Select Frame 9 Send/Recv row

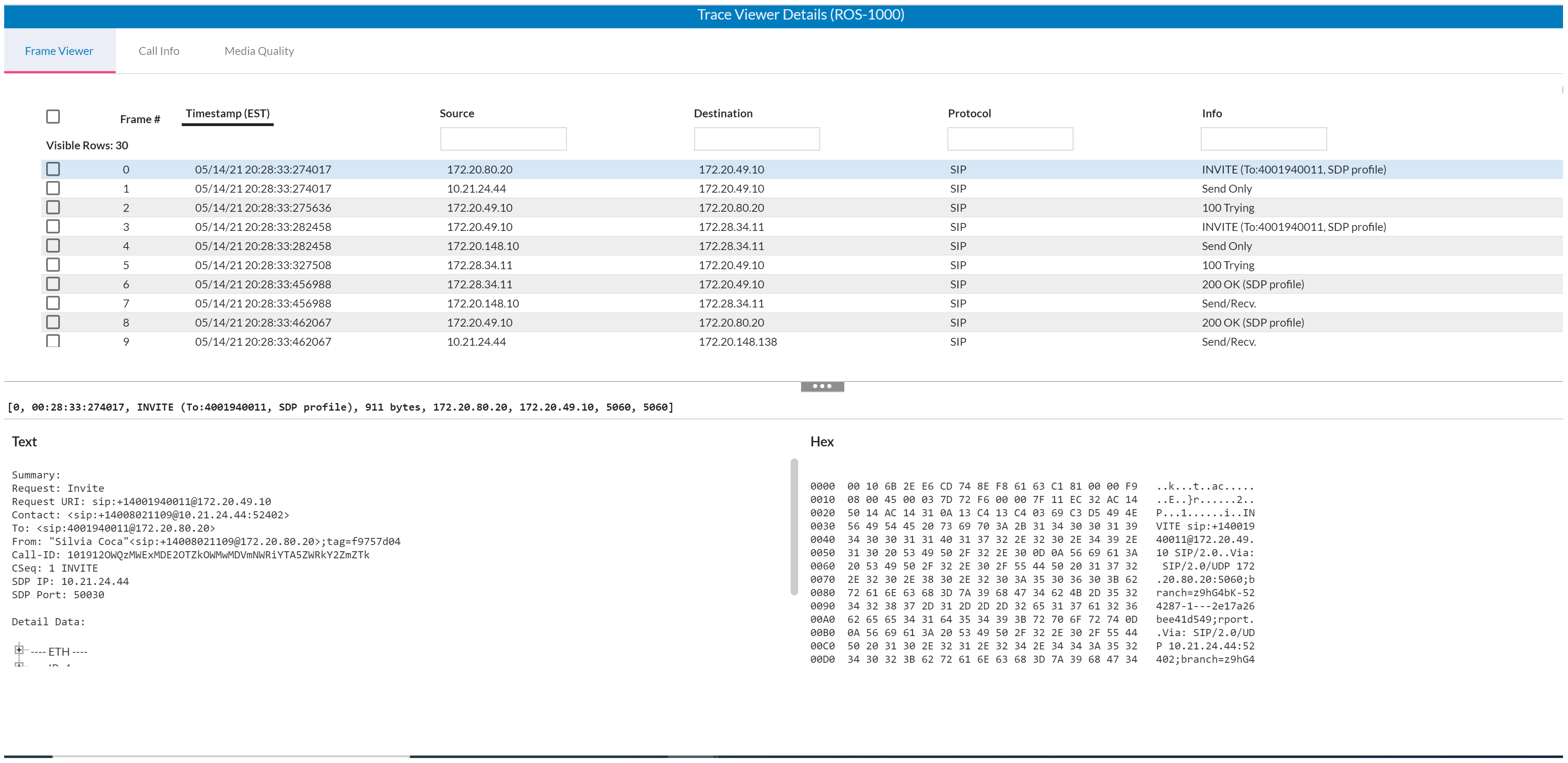(784, 341)
